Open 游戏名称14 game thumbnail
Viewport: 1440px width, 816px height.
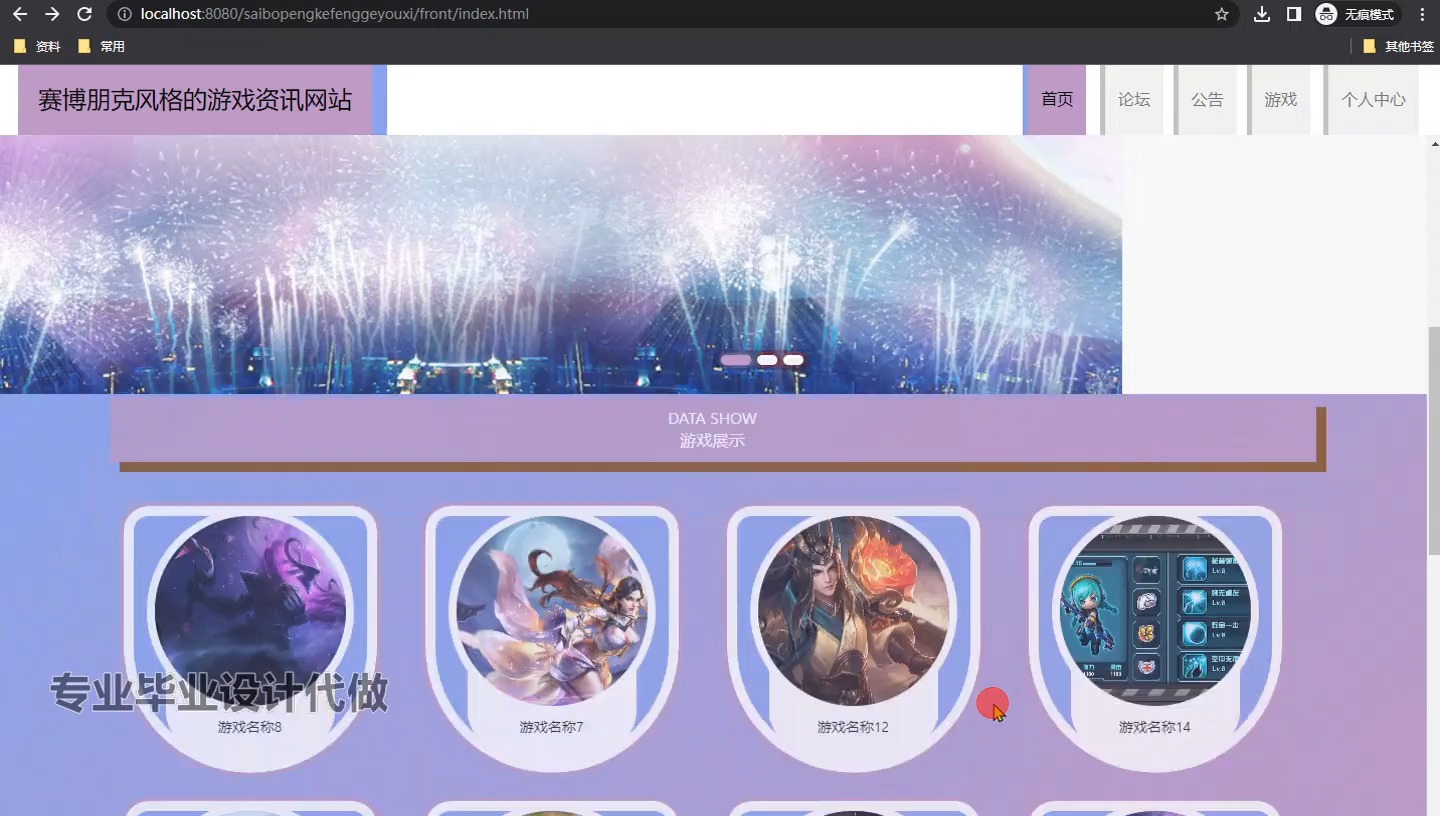[1155, 610]
